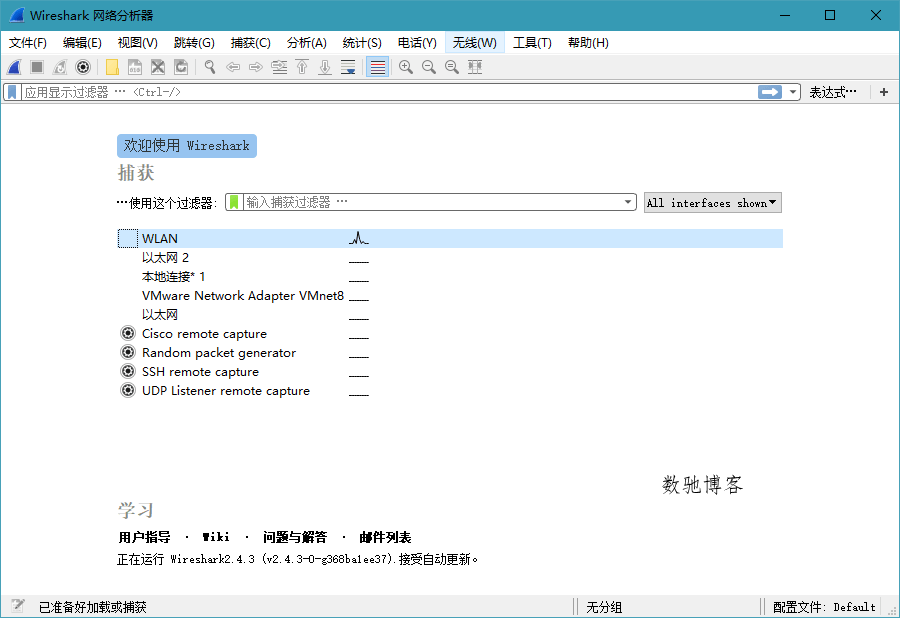This screenshot has height=618, width=900.
Task: Click the reload capture file icon
Action: (181, 67)
